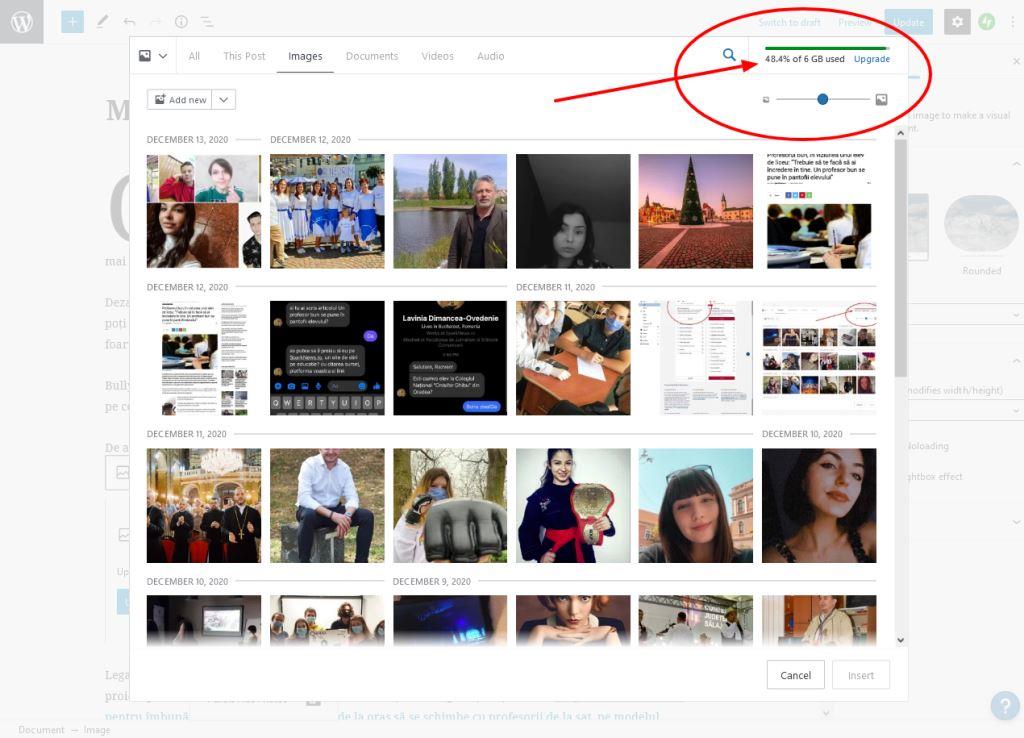Click the small thumbnails icon beside slider
Viewport: 1024px width, 738px height.
point(766,100)
